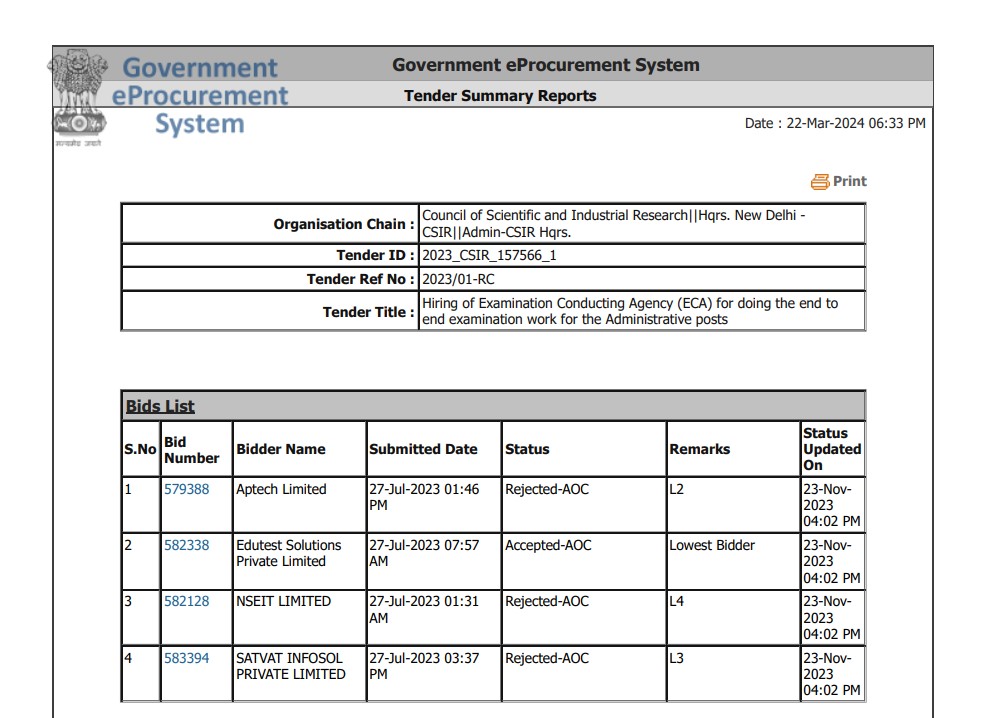Open bid number 582338
Screen dimensions: 985x718
(186, 546)
